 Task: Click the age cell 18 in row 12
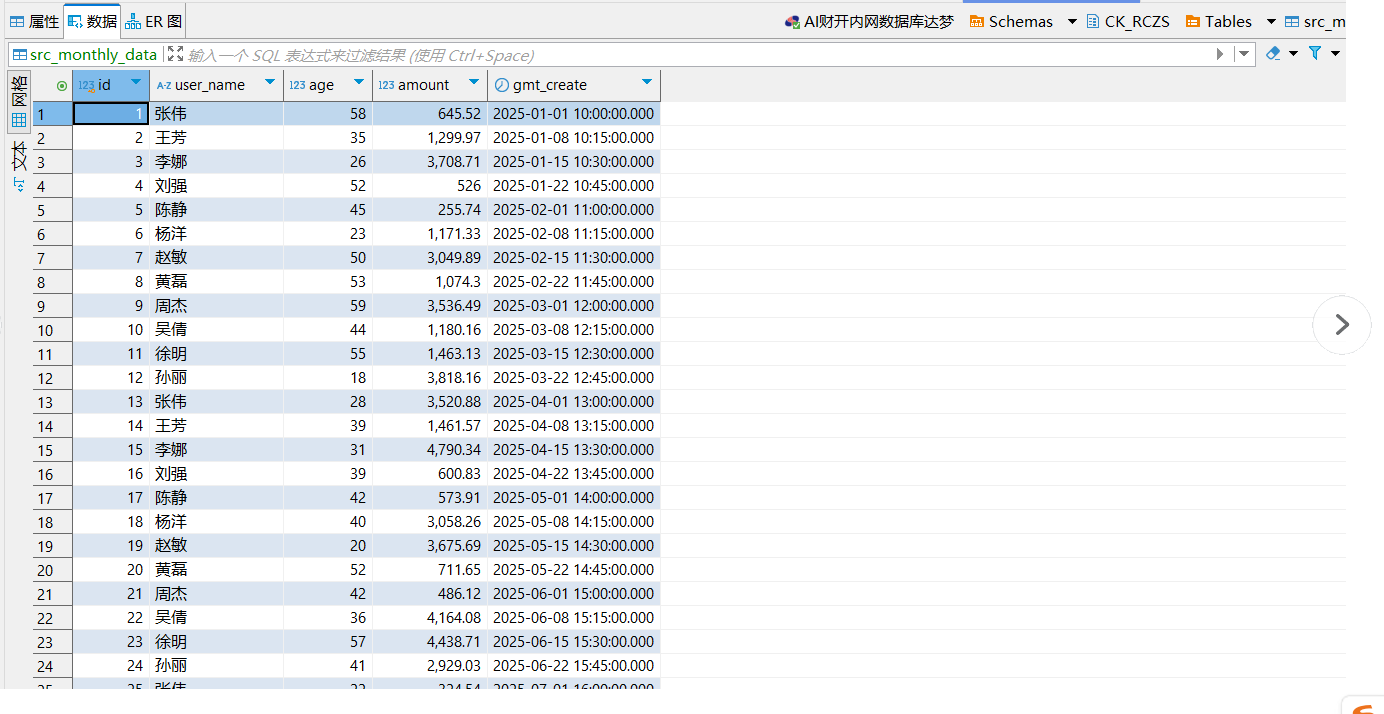point(328,378)
